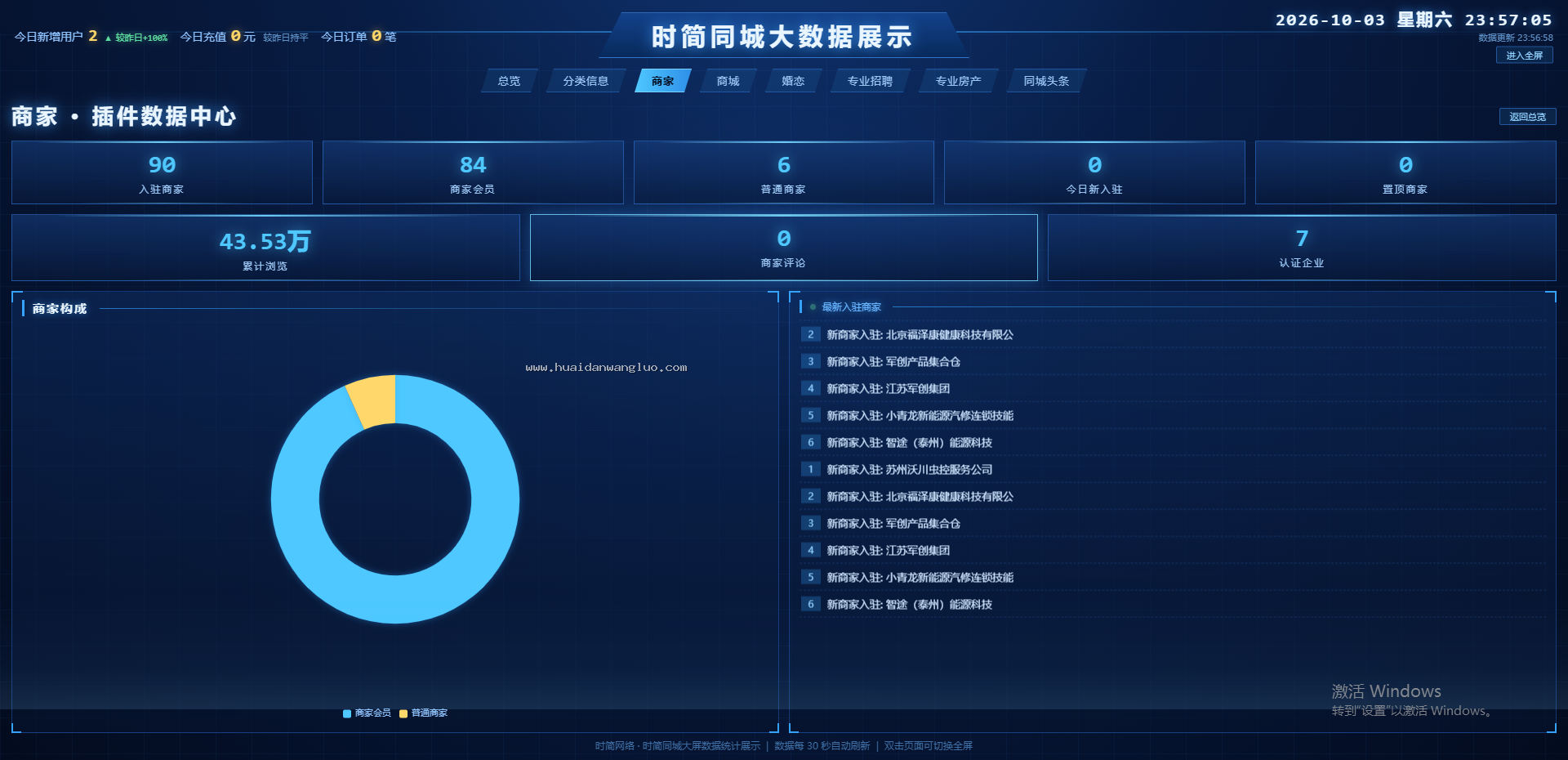Screen dimensions: 1568x760
Task: Click the 返回总览 button
Action: point(1527,117)
